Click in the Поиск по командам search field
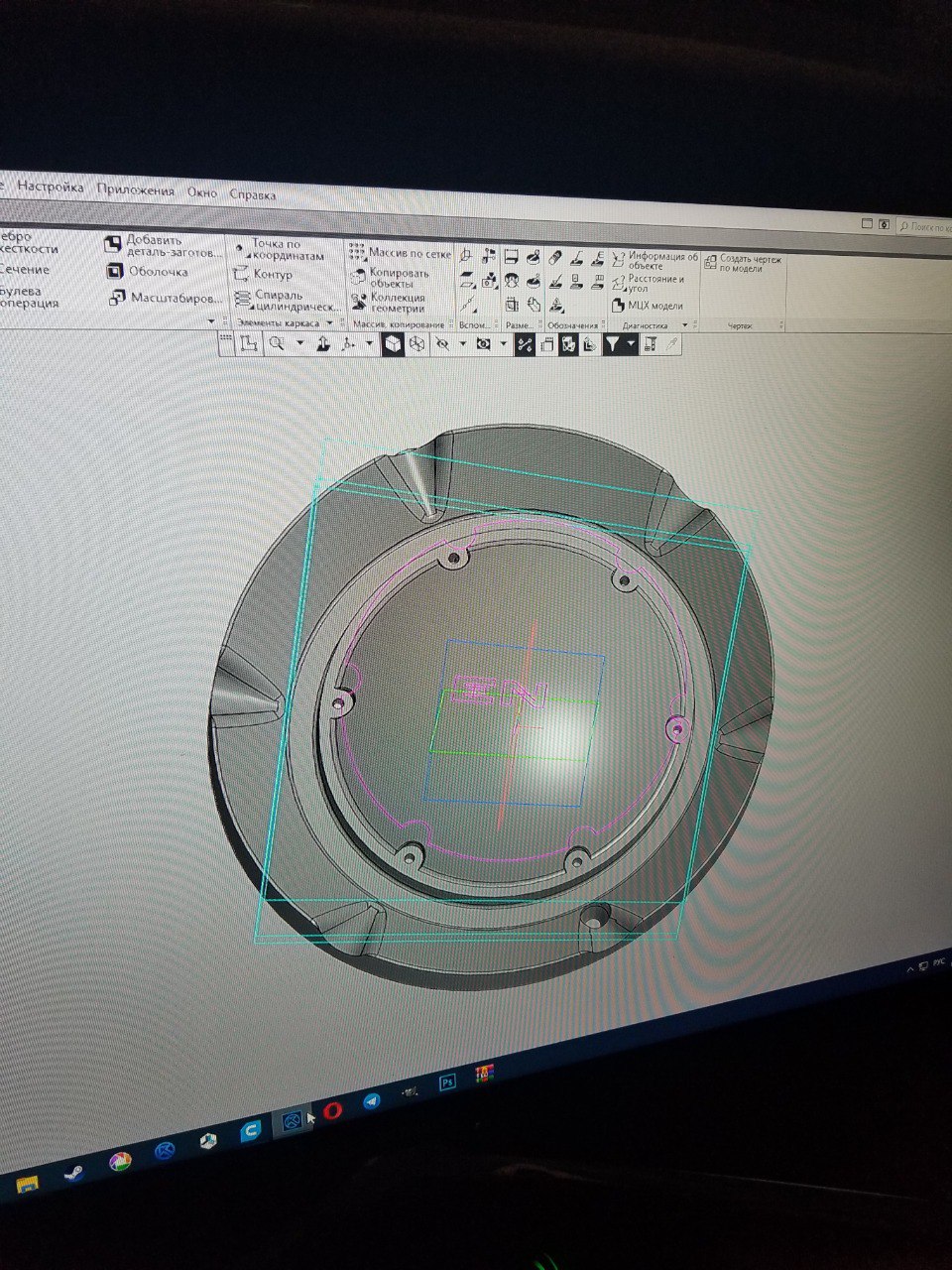Image resolution: width=952 pixels, height=1270 pixels. [x=924, y=227]
